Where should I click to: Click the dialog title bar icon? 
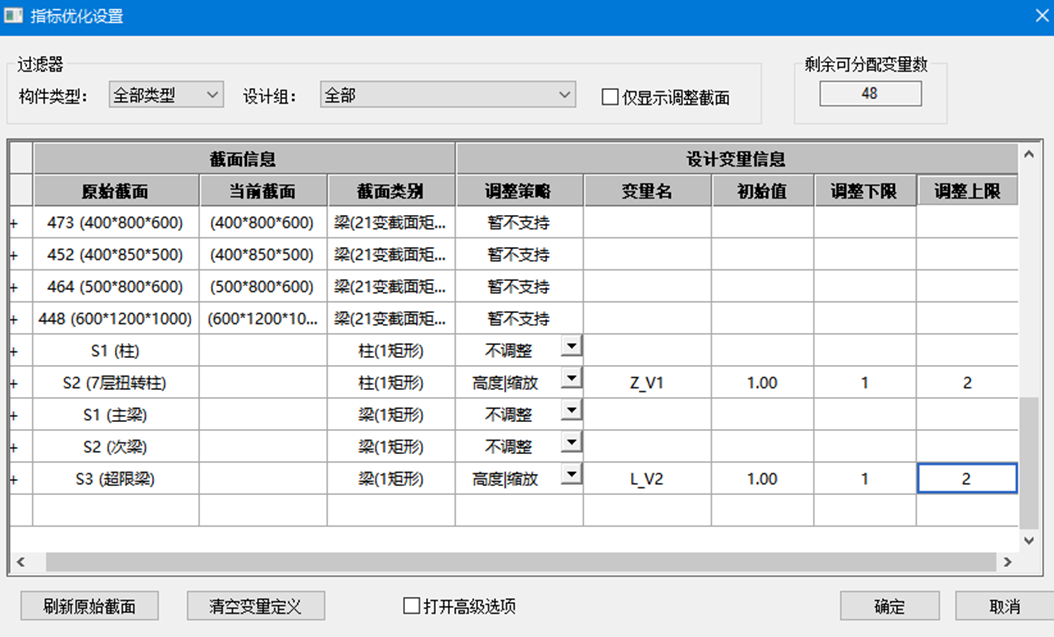(14, 16)
